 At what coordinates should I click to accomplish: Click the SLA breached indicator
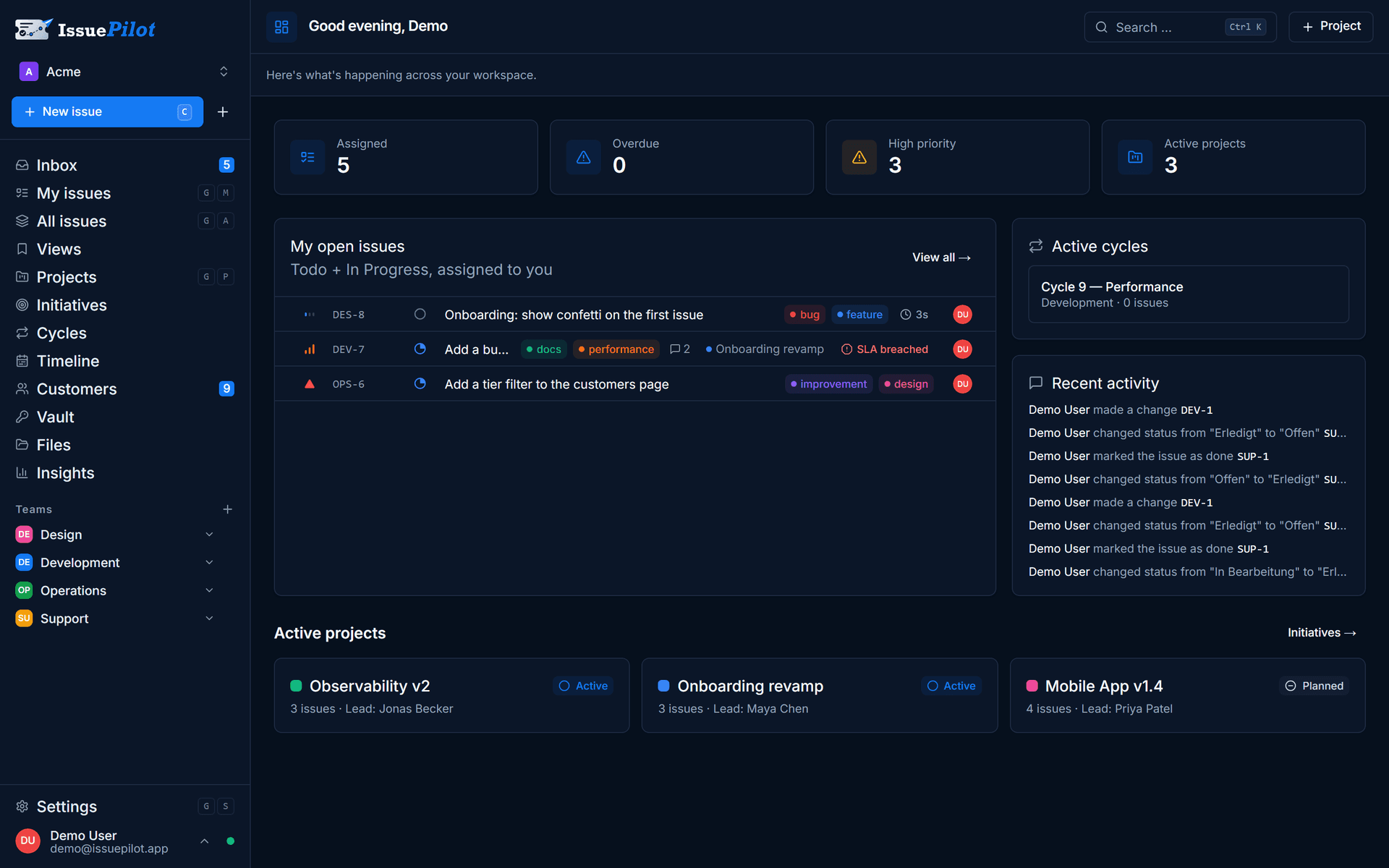coord(884,349)
